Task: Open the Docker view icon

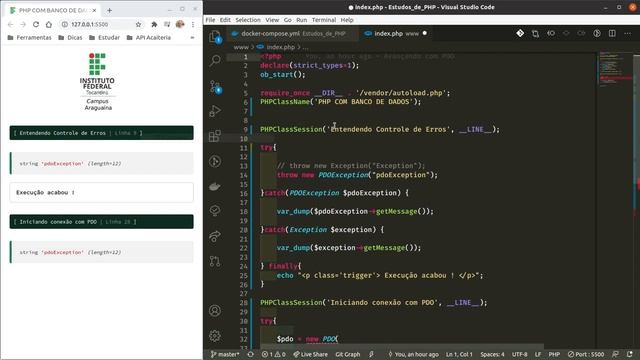Action: (x=215, y=187)
